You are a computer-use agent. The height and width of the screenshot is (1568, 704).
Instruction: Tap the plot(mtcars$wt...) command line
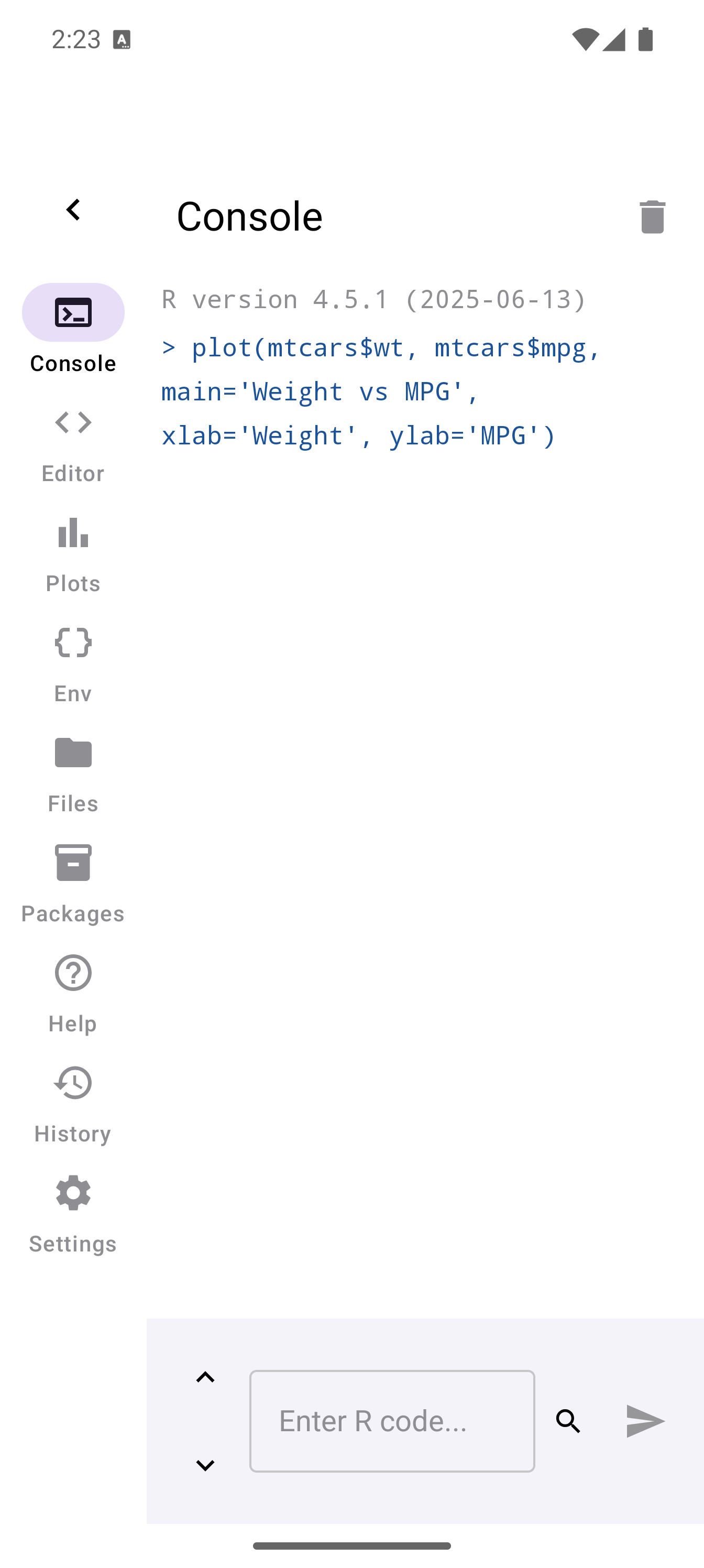(380, 391)
